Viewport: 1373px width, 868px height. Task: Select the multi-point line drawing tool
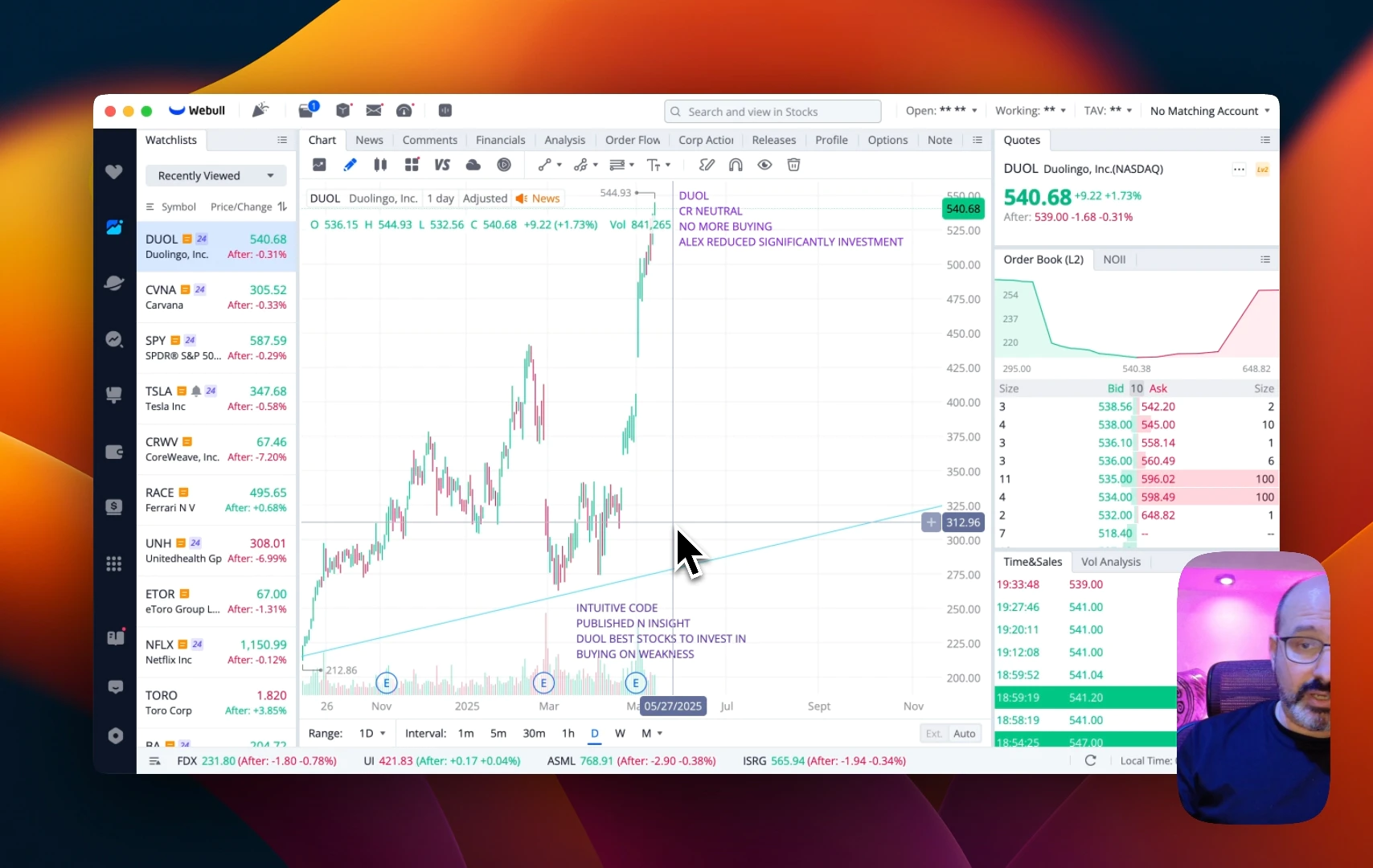pyautogui.click(x=580, y=165)
